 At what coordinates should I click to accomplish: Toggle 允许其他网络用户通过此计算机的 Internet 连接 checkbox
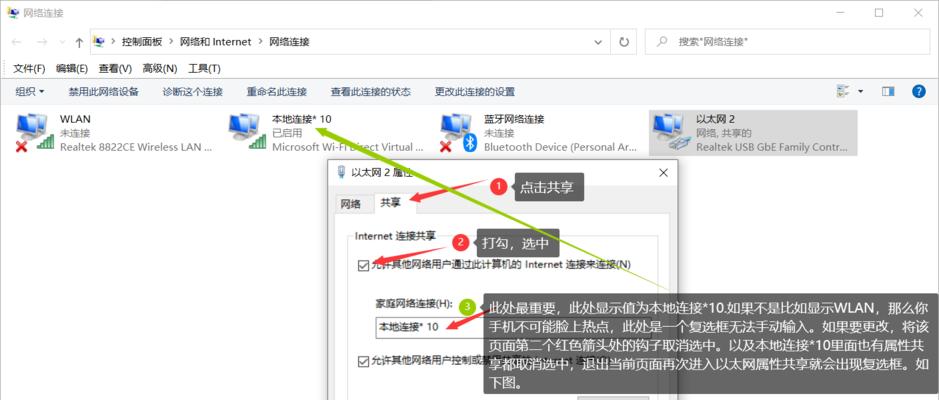pos(364,265)
